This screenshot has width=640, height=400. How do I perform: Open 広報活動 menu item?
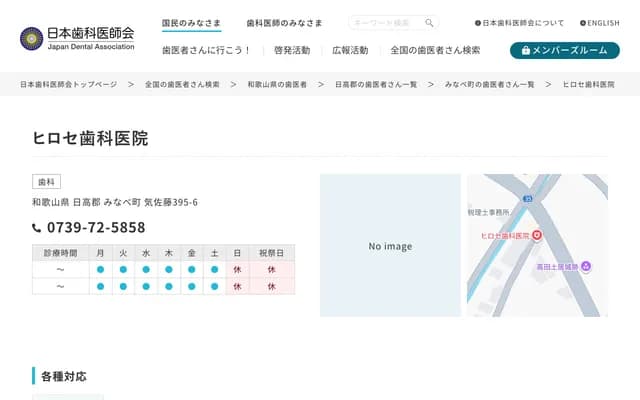pyautogui.click(x=350, y=50)
